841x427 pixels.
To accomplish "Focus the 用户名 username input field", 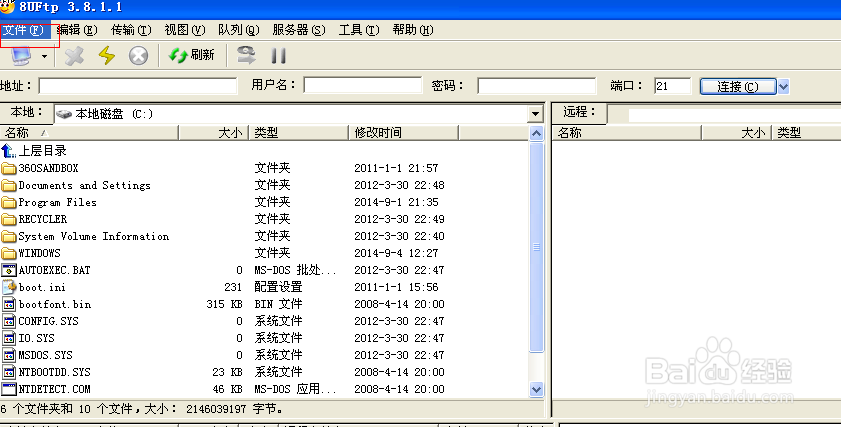I will [363, 86].
